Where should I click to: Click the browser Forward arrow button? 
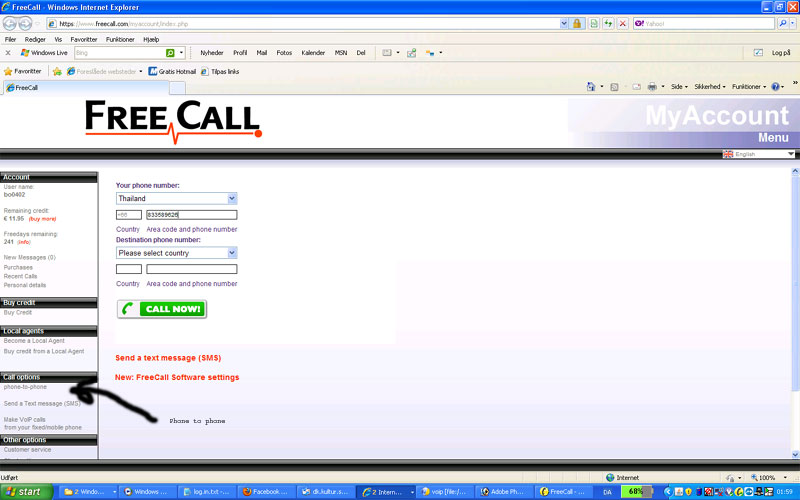coord(25,23)
